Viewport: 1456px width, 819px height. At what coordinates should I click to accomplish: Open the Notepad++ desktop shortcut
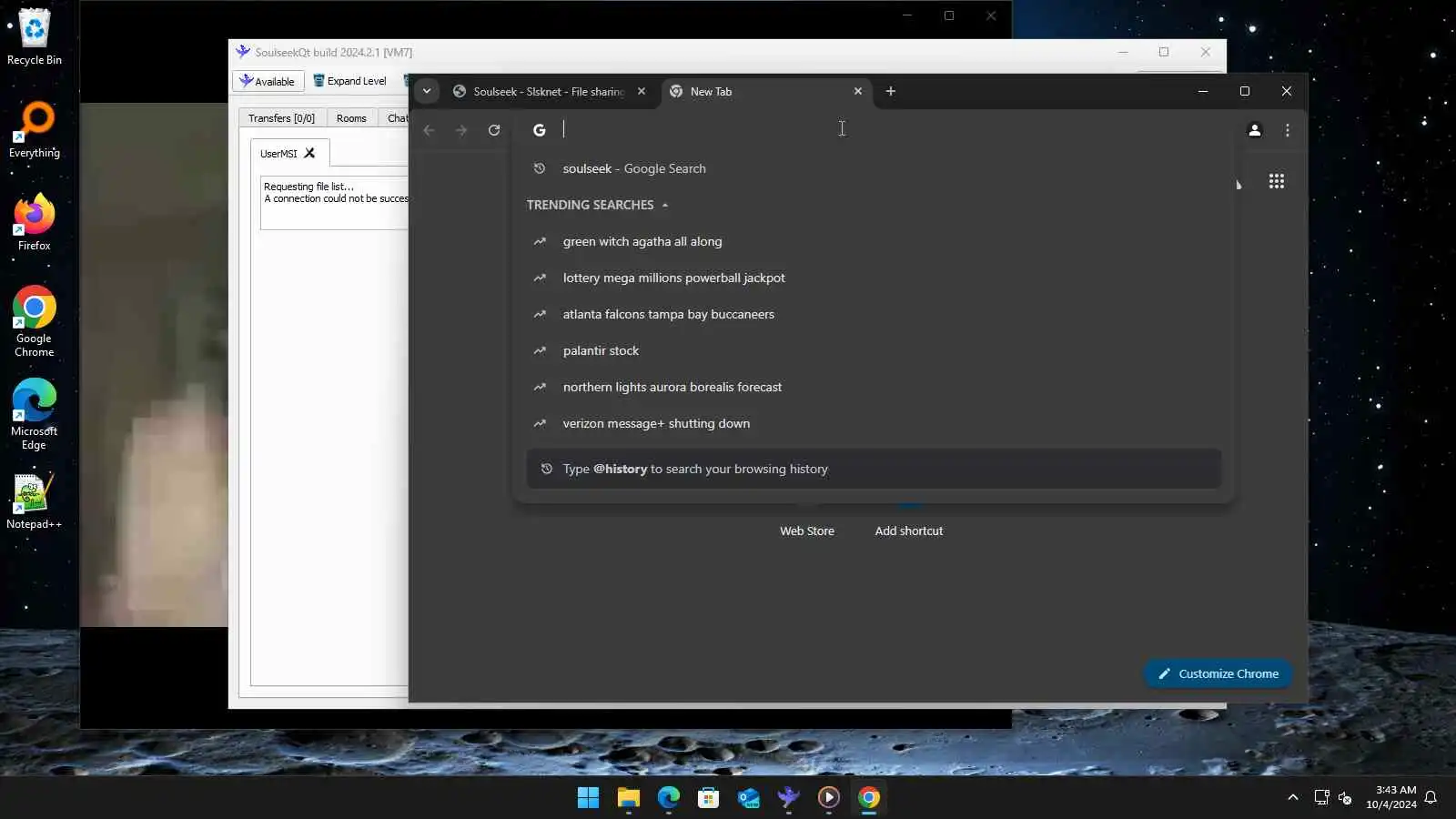pos(34,500)
